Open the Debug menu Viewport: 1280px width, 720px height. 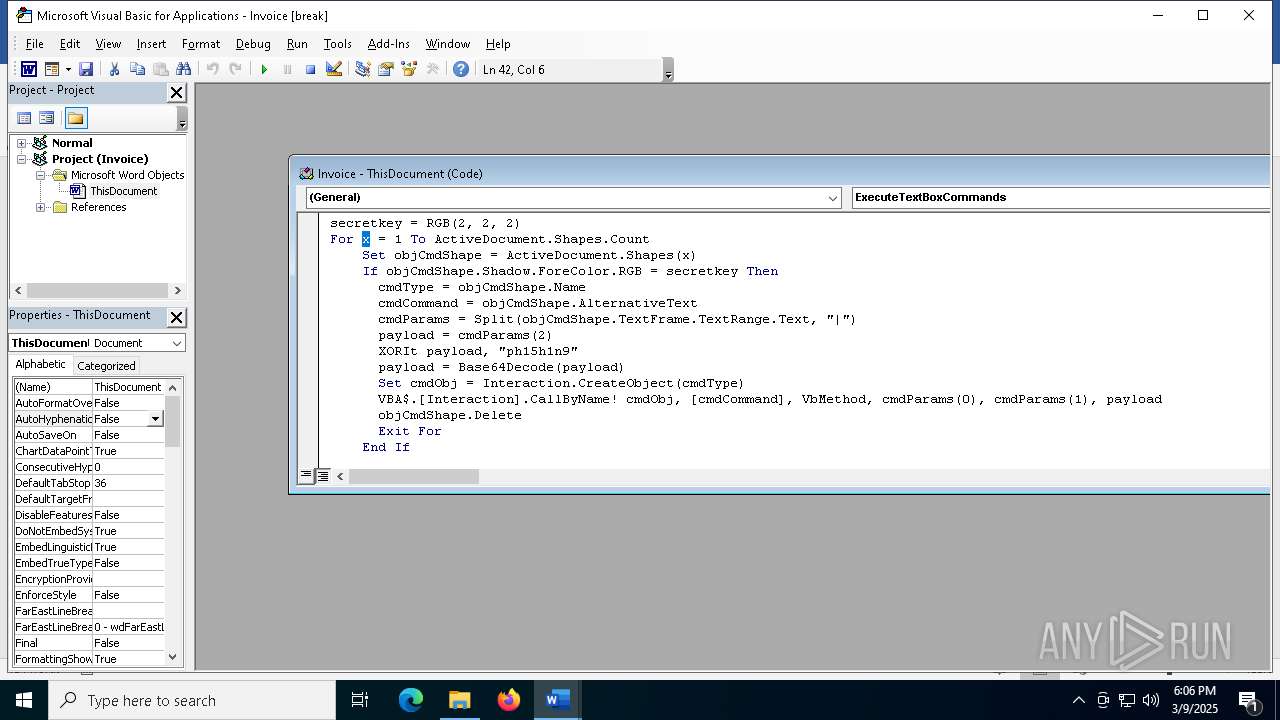253,44
